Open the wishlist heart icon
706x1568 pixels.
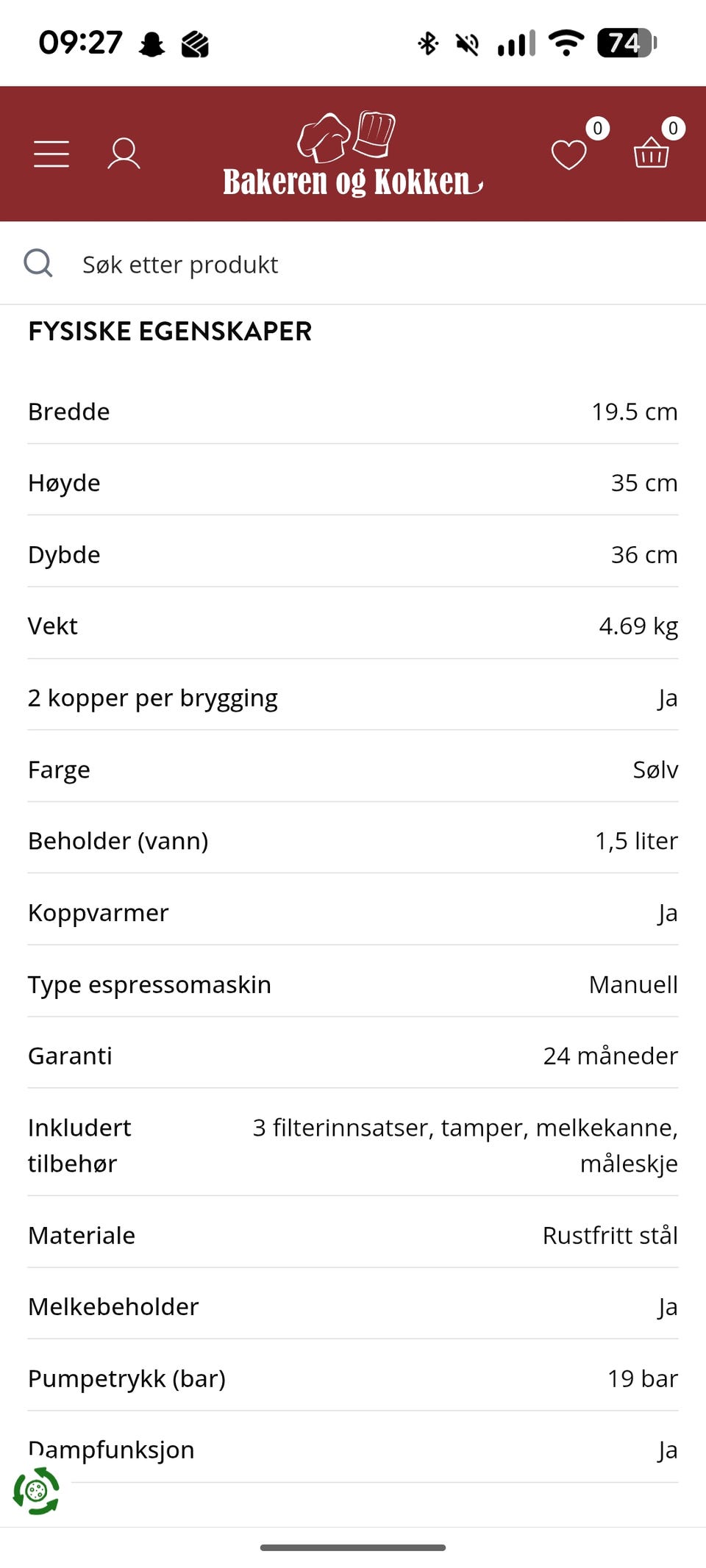pos(568,154)
